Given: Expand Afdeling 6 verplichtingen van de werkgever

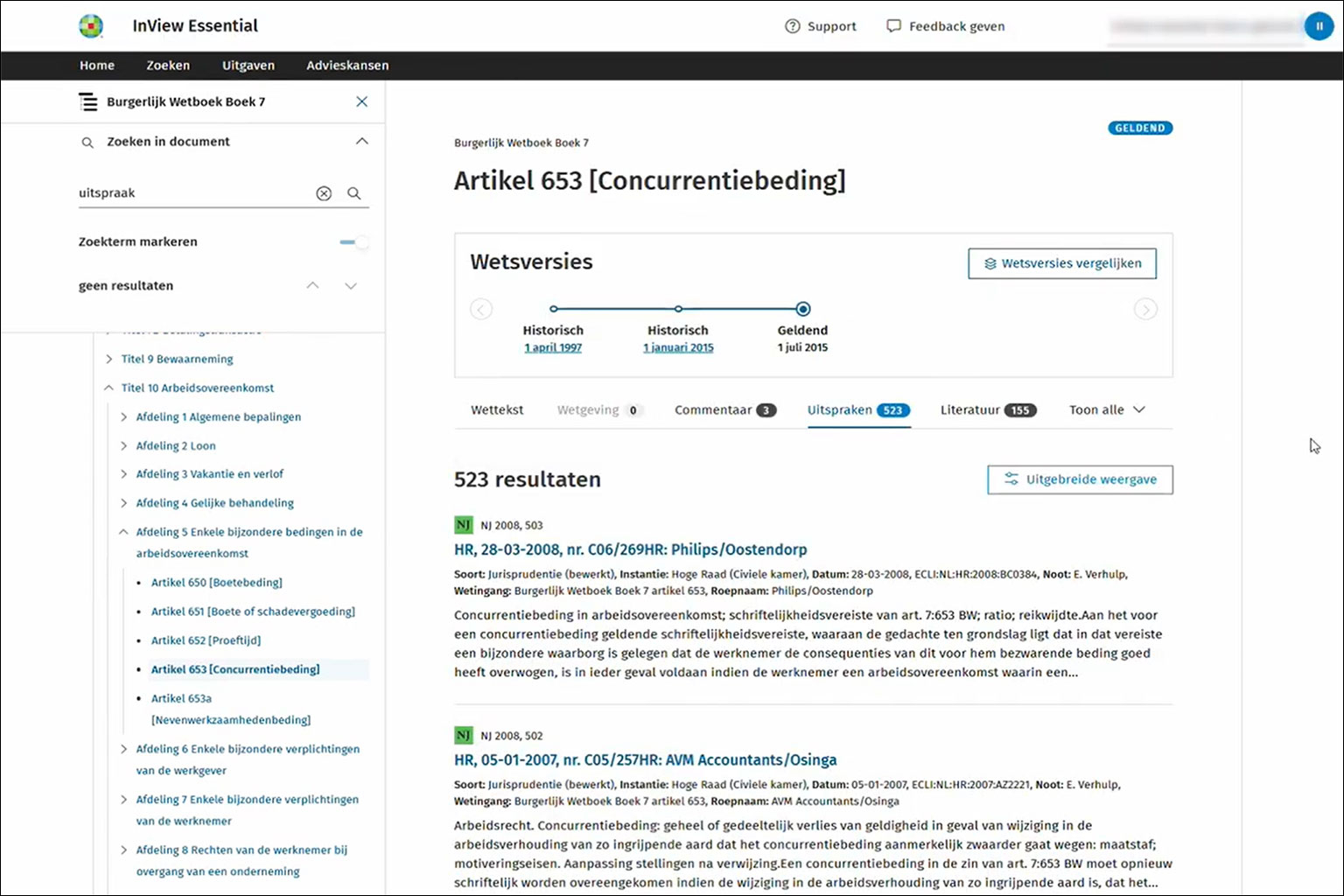Looking at the screenshot, I should 123,748.
